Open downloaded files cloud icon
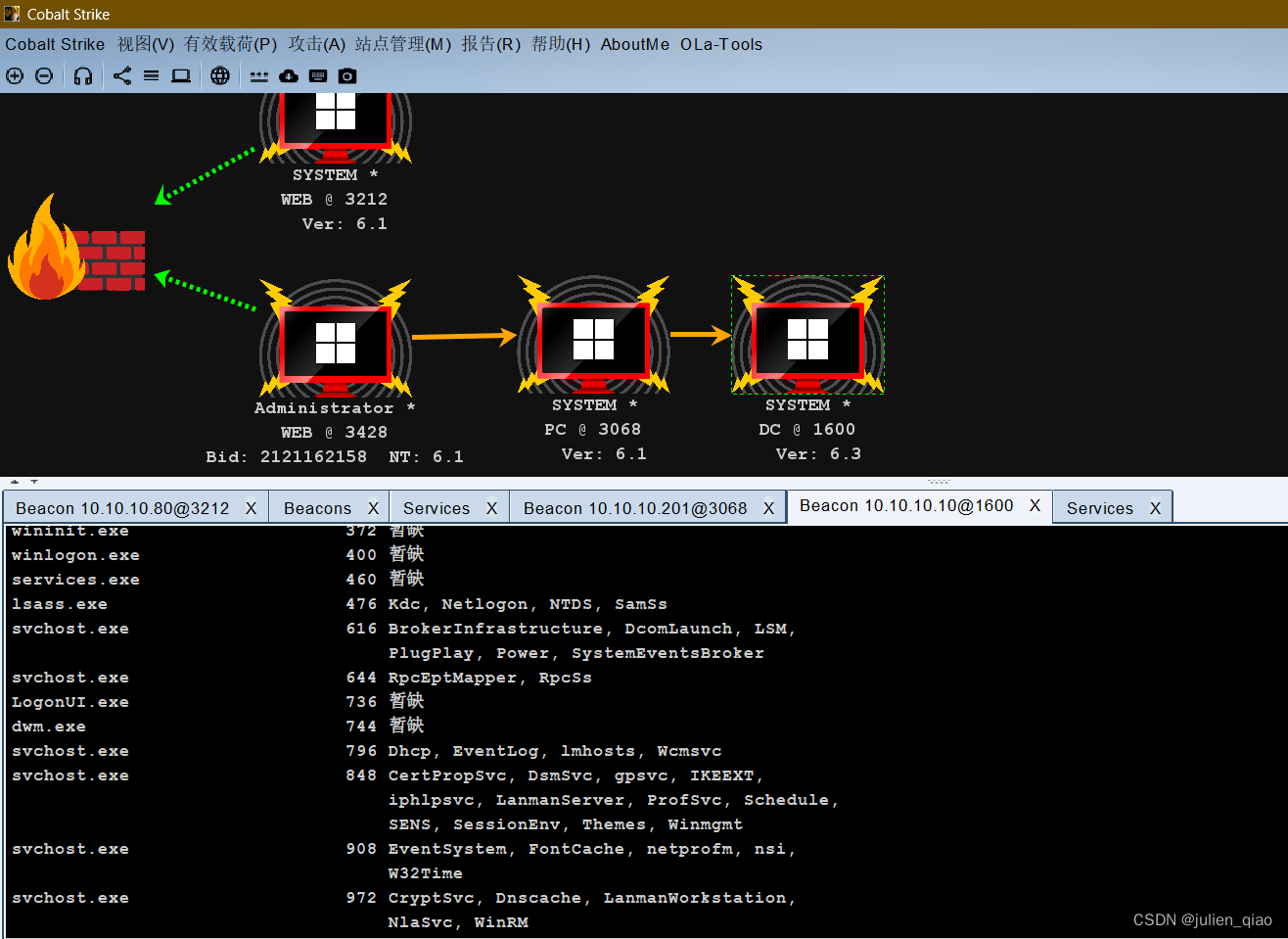Viewport: 1288px width, 939px height. click(x=289, y=75)
